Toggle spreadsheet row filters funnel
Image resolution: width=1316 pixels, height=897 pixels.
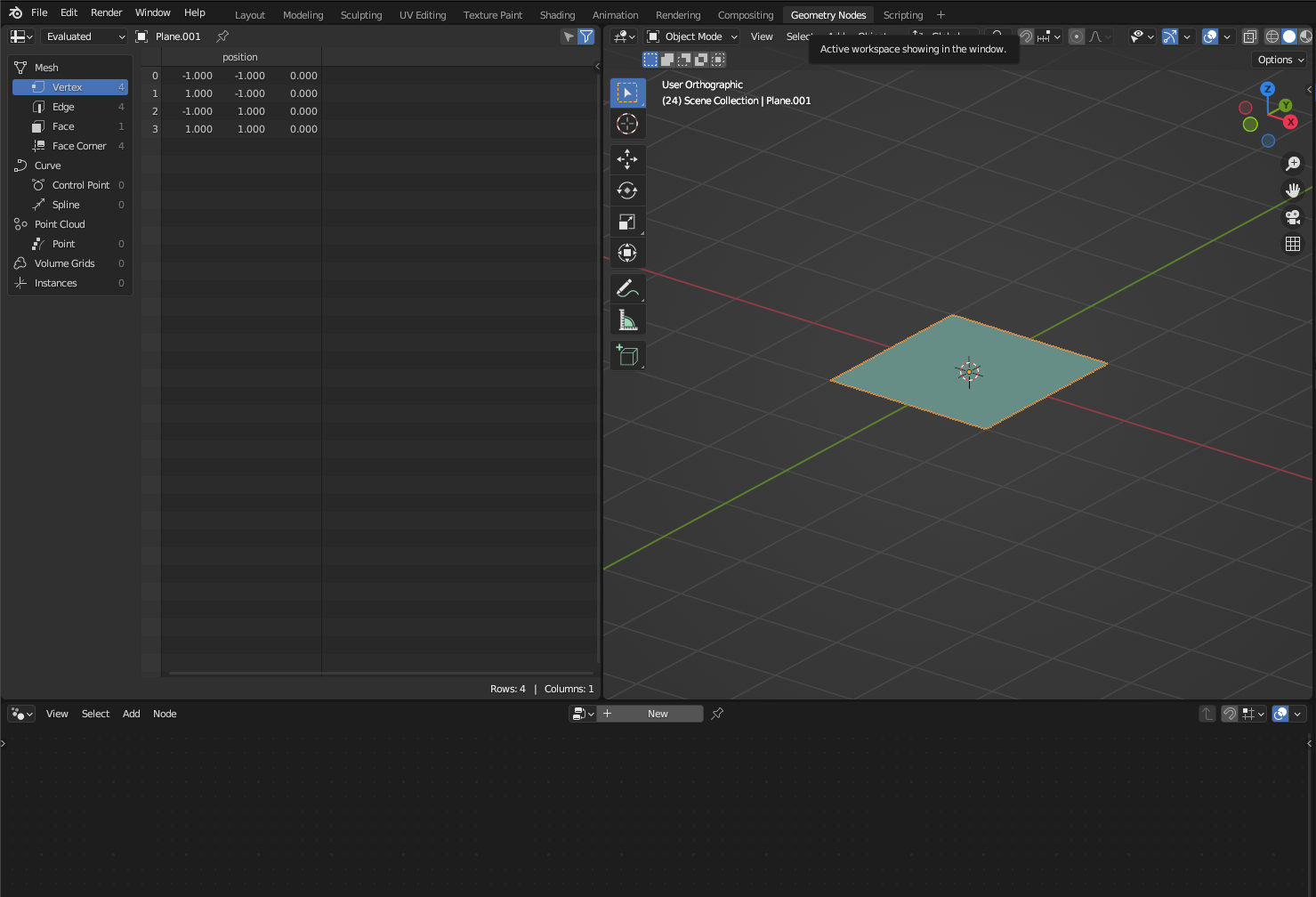coord(586,36)
